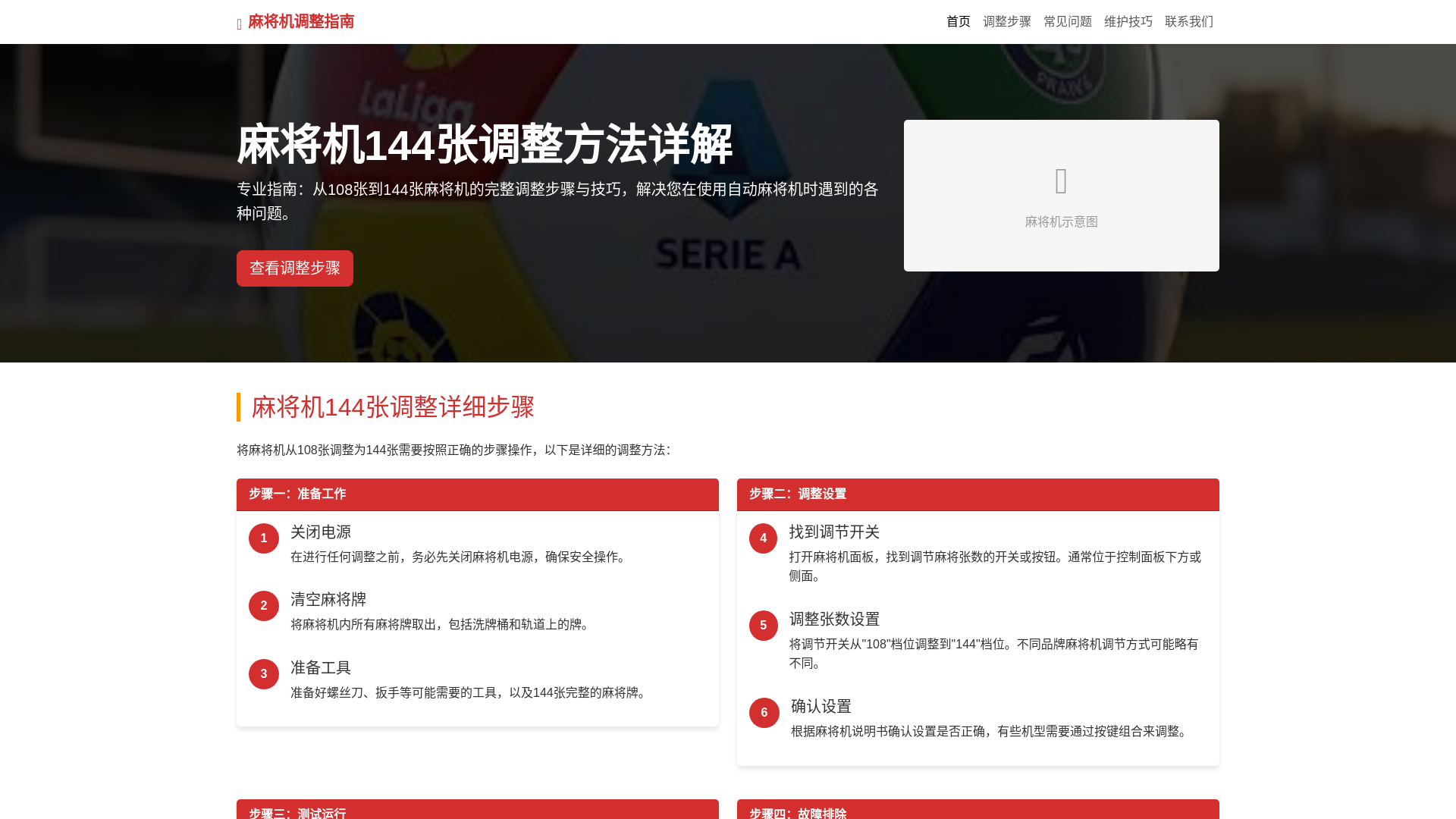Screen dimensions: 1456x819
Task: Click the 查看调整步骤 button
Action: coord(295,268)
